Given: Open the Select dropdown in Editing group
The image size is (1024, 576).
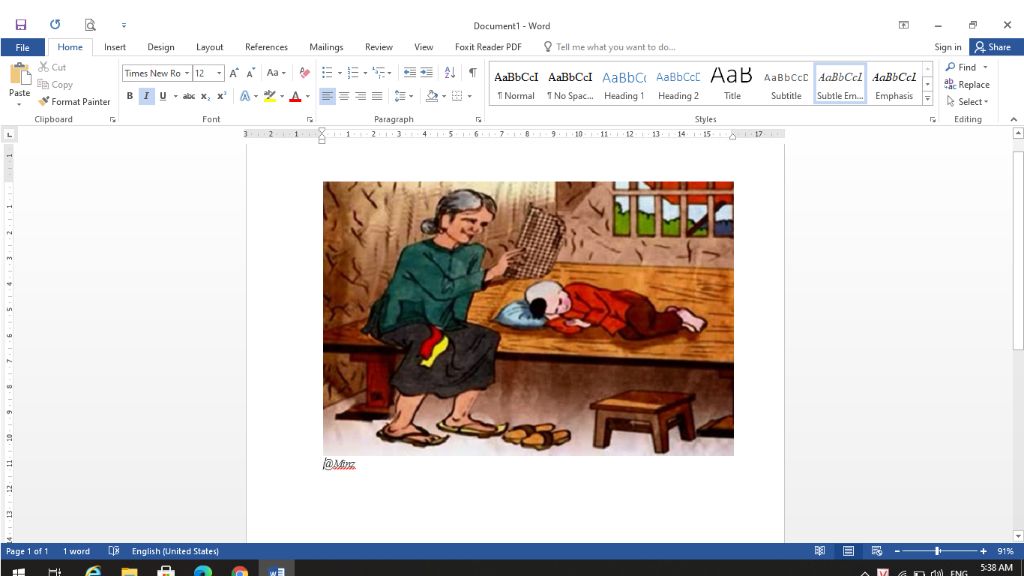Looking at the screenshot, I should tap(968, 102).
